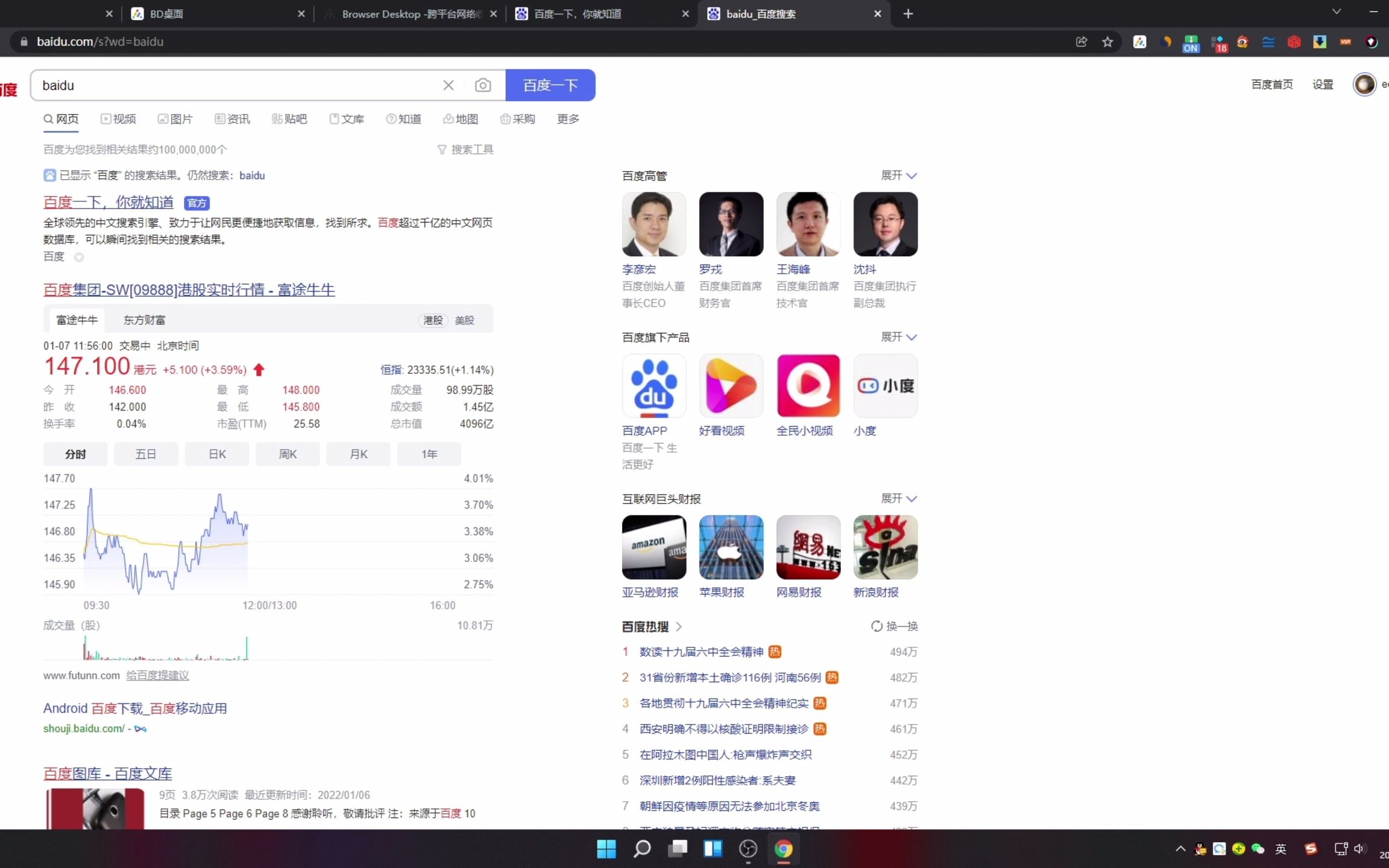Open the 苹果财报 thumbnail
This screenshot has width=1389, height=868.
pyautogui.click(x=731, y=547)
